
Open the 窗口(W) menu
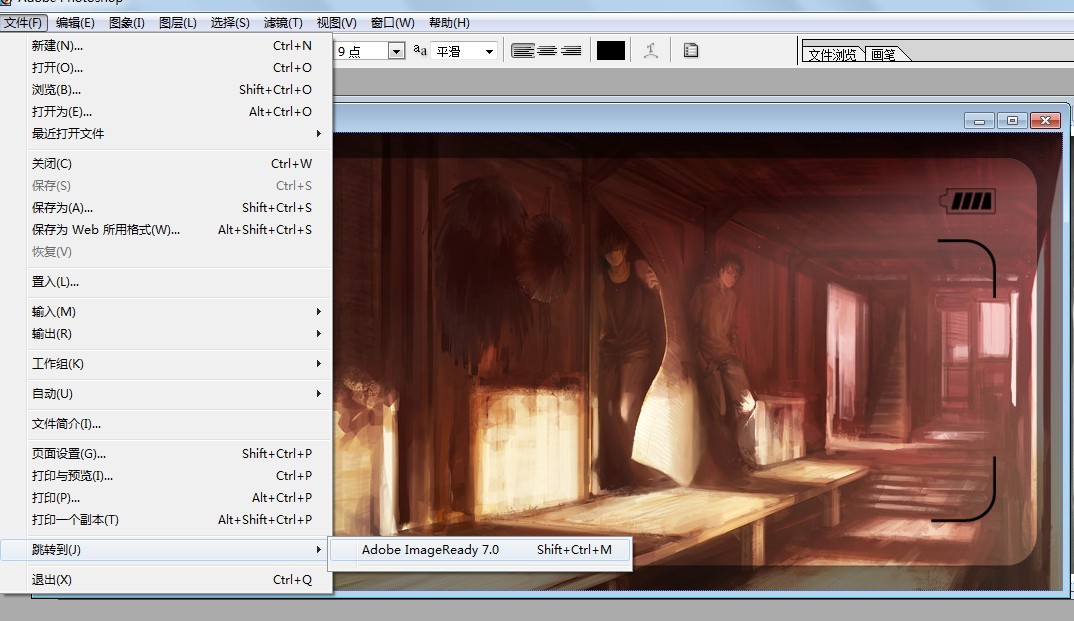tap(392, 23)
